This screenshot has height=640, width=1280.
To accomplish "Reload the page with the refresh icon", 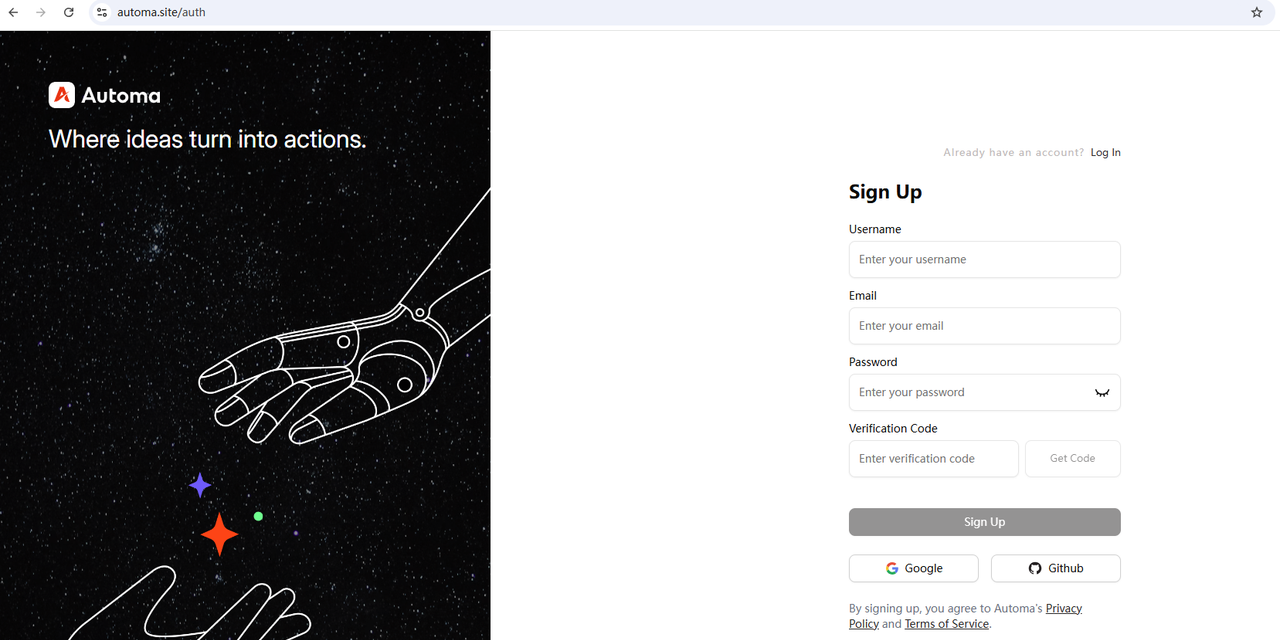I will [68, 12].
